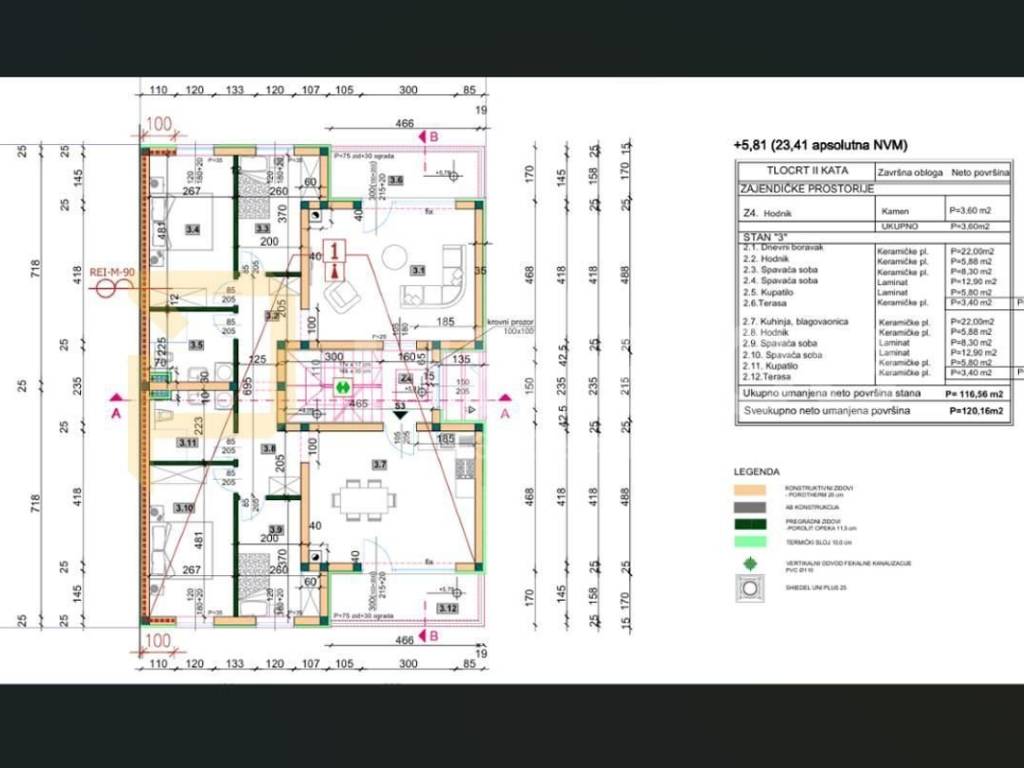The width and height of the screenshot is (1024, 768).
Task: Click the room label 3.4
Action: [x=193, y=229]
